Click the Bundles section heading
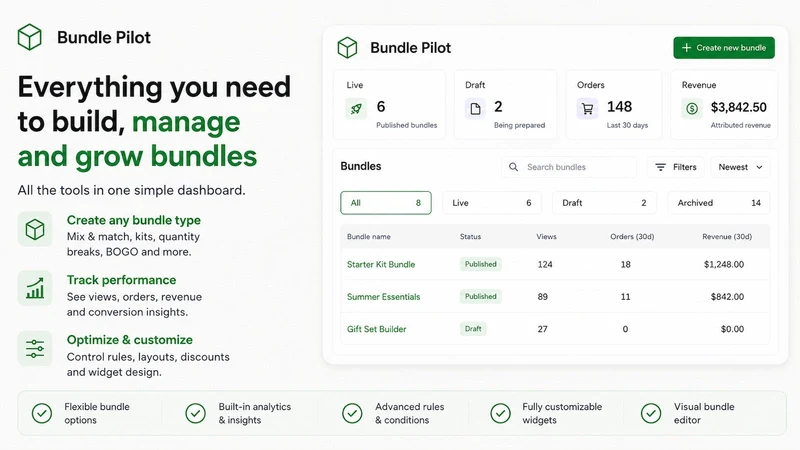The height and width of the screenshot is (450, 800). [x=361, y=166]
